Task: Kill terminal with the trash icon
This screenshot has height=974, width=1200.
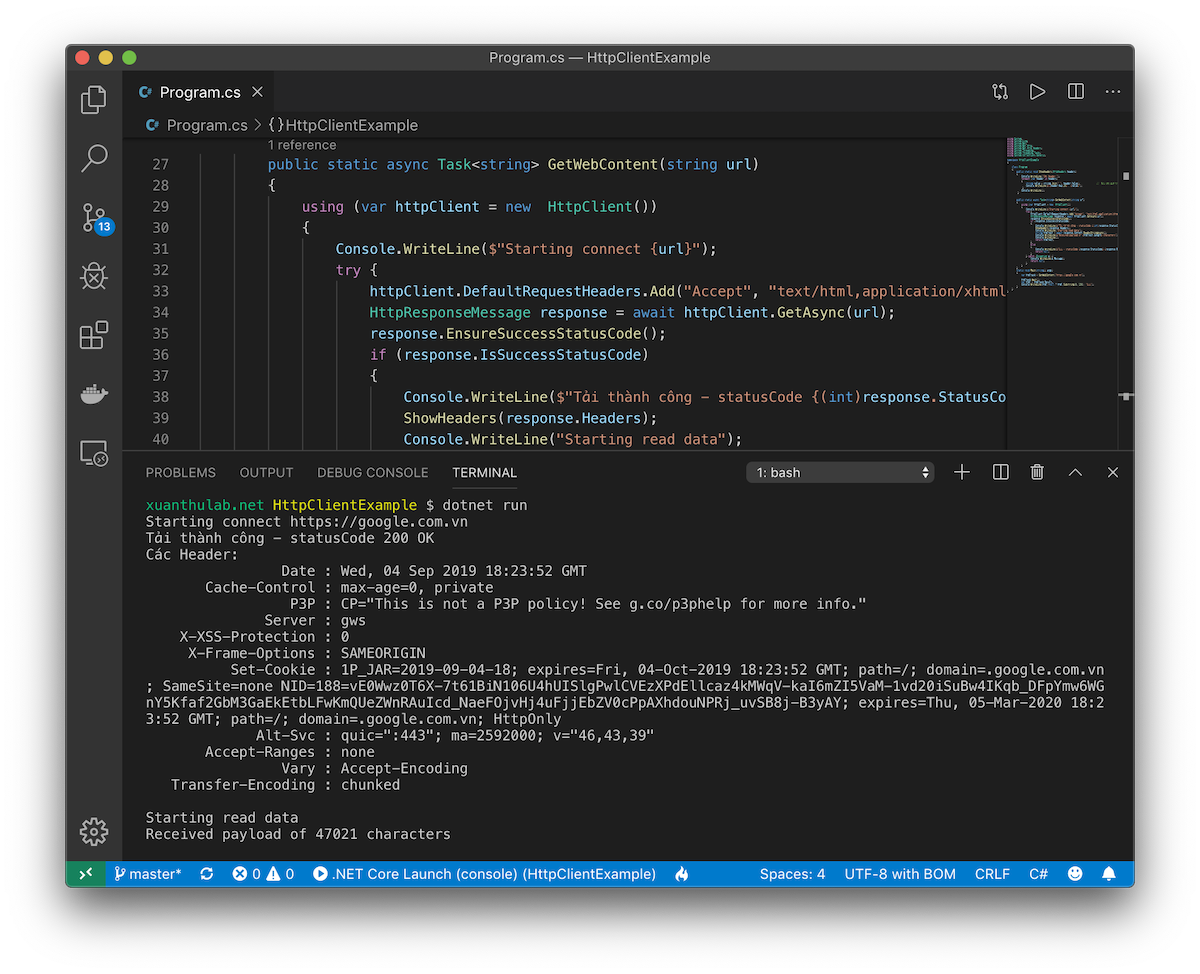Action: pyautogui.click(x=1038, y=472)
